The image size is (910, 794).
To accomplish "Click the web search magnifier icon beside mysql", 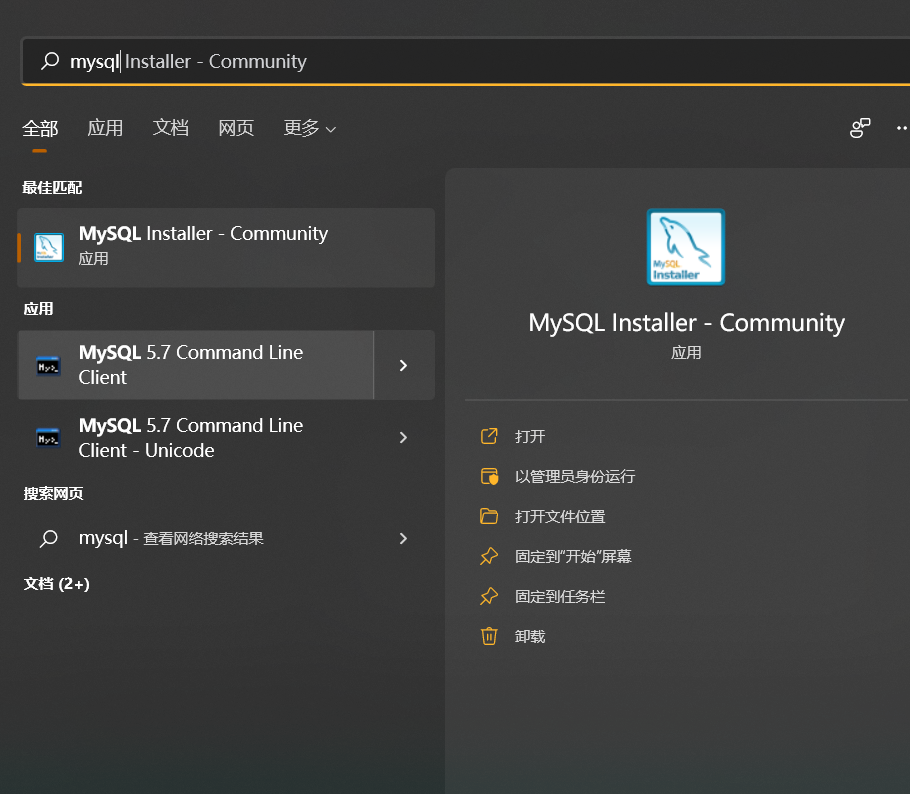I will pyautogui.click(x=49, y=539).
